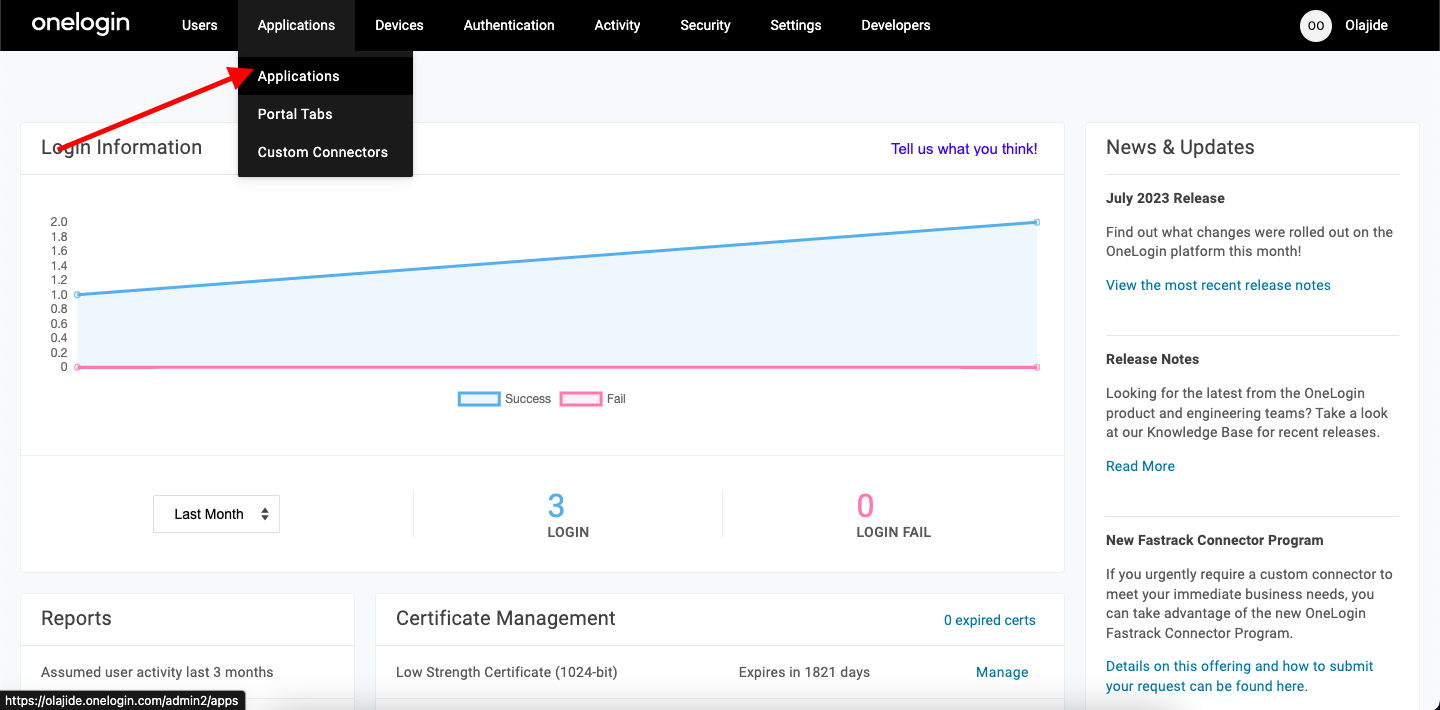Click Tell us what you think link
This screenshot has height=710, width=1440.
[x=964, y=149]
